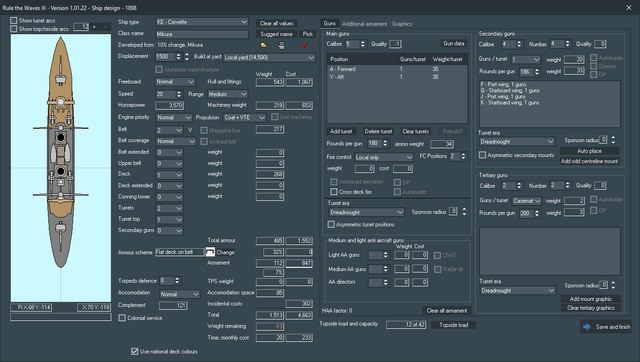Screen dimensions: 640x362
Task: Click the main Rounds per gun stepper
Action: tap(385, 143)
